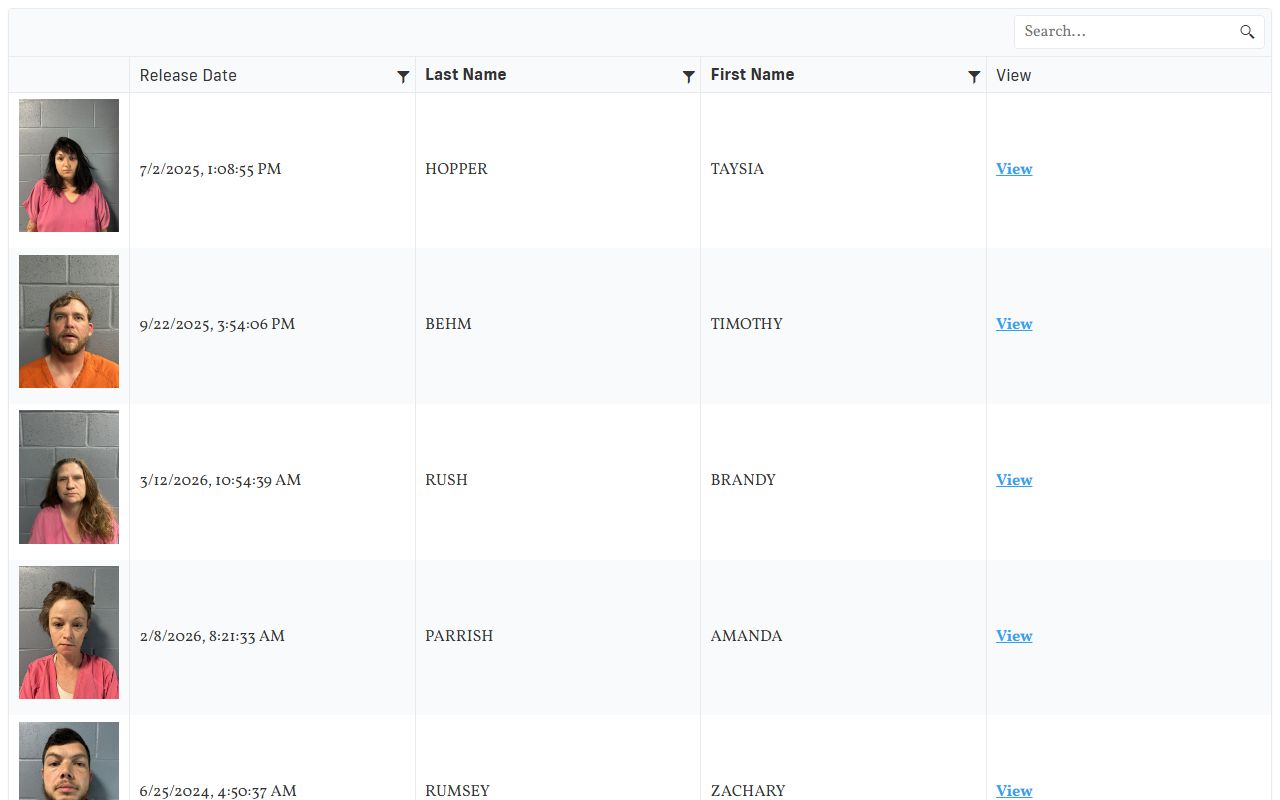Screen dimensions: 1280x800
Task: Sort by First Name column header
Action: (x=752, y=74)
